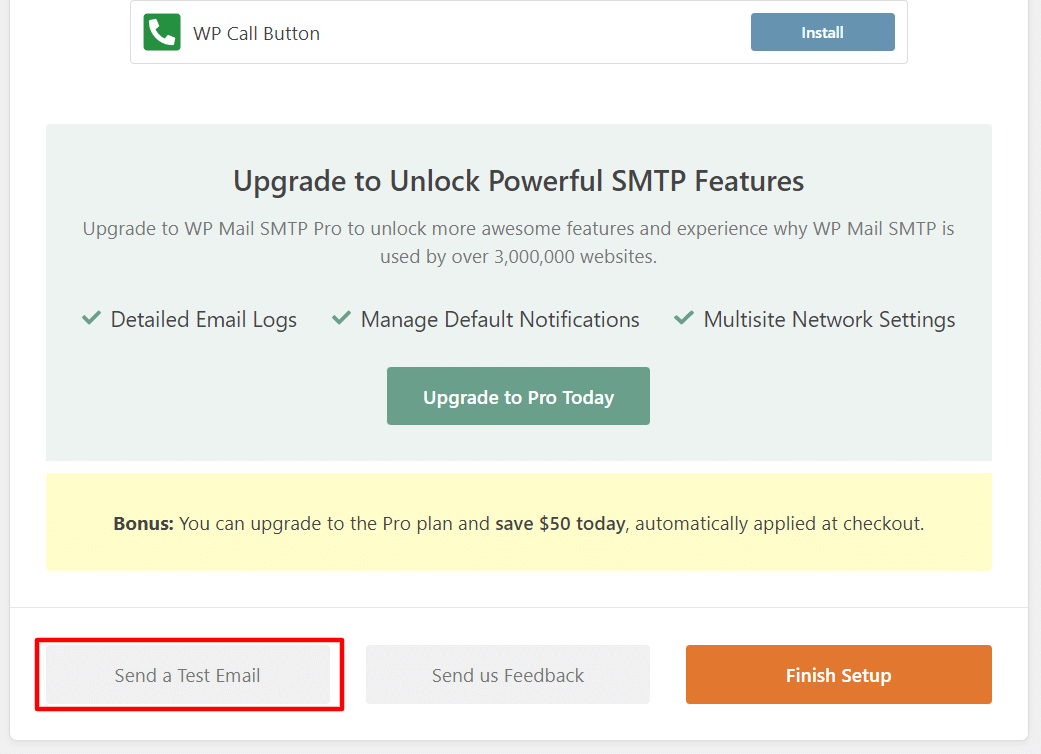Select the Detailed Email Logs feature text
This screenshot has height=754, width=1041.
coord(204,319)
